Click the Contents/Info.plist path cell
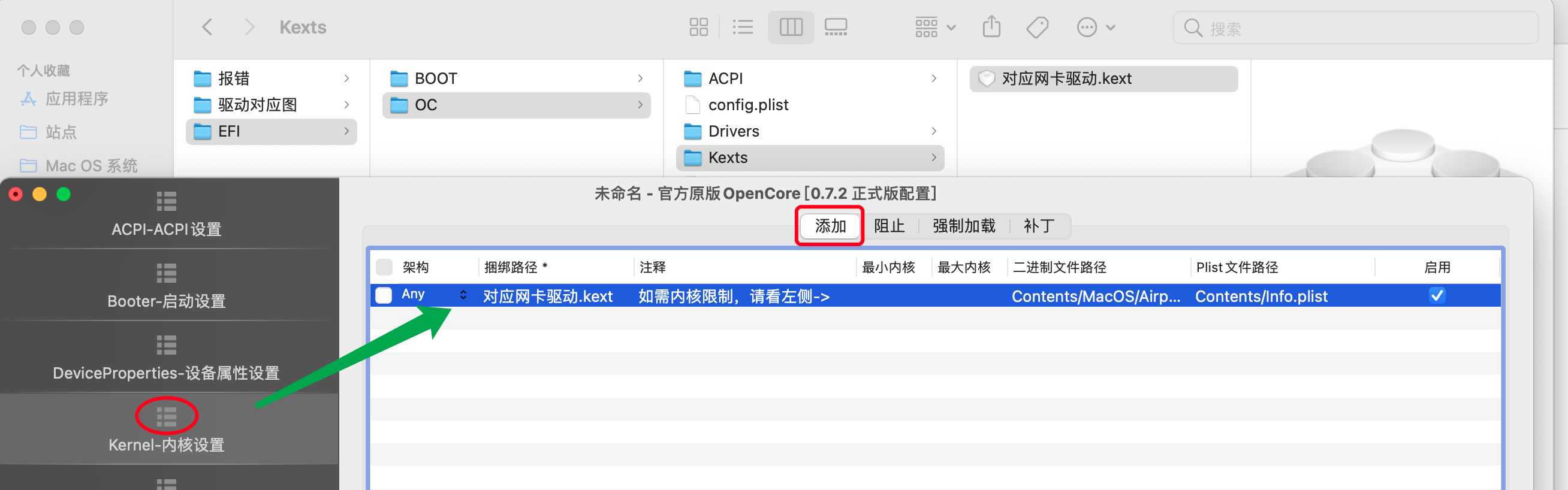This screenshot has height=490, width=1568. click(1261, 297)
